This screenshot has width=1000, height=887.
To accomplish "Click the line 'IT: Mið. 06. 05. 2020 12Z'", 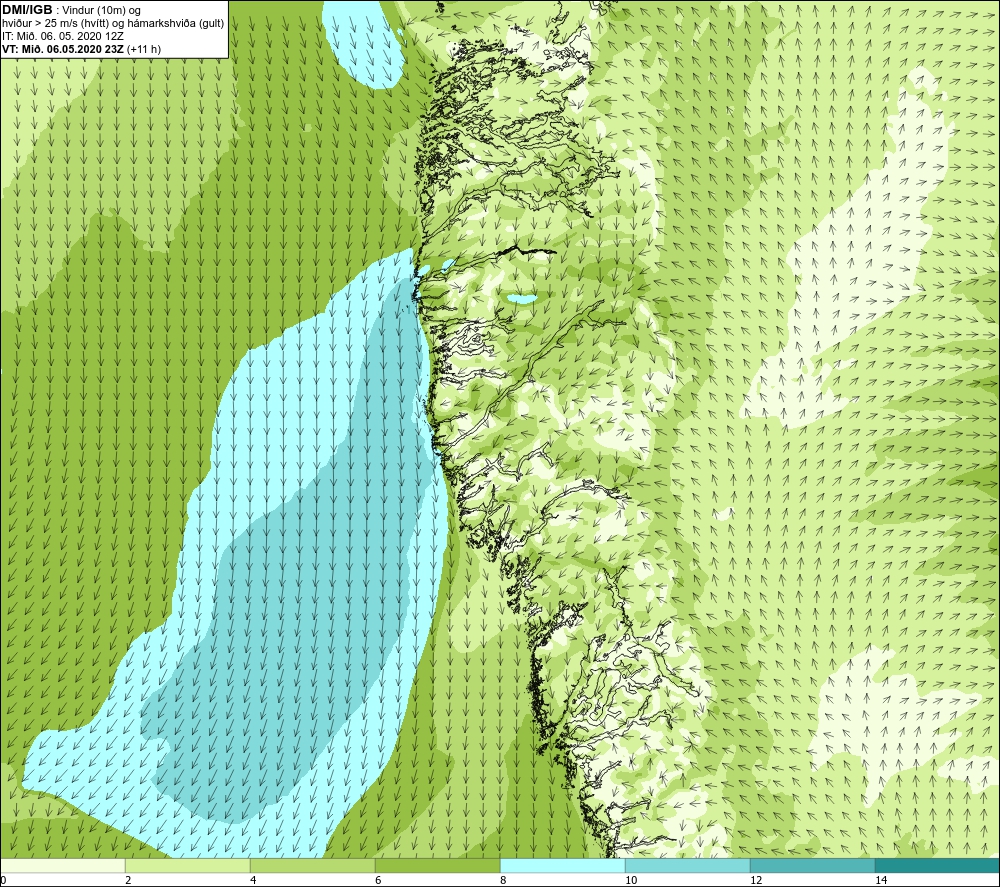I will (62, 36).
